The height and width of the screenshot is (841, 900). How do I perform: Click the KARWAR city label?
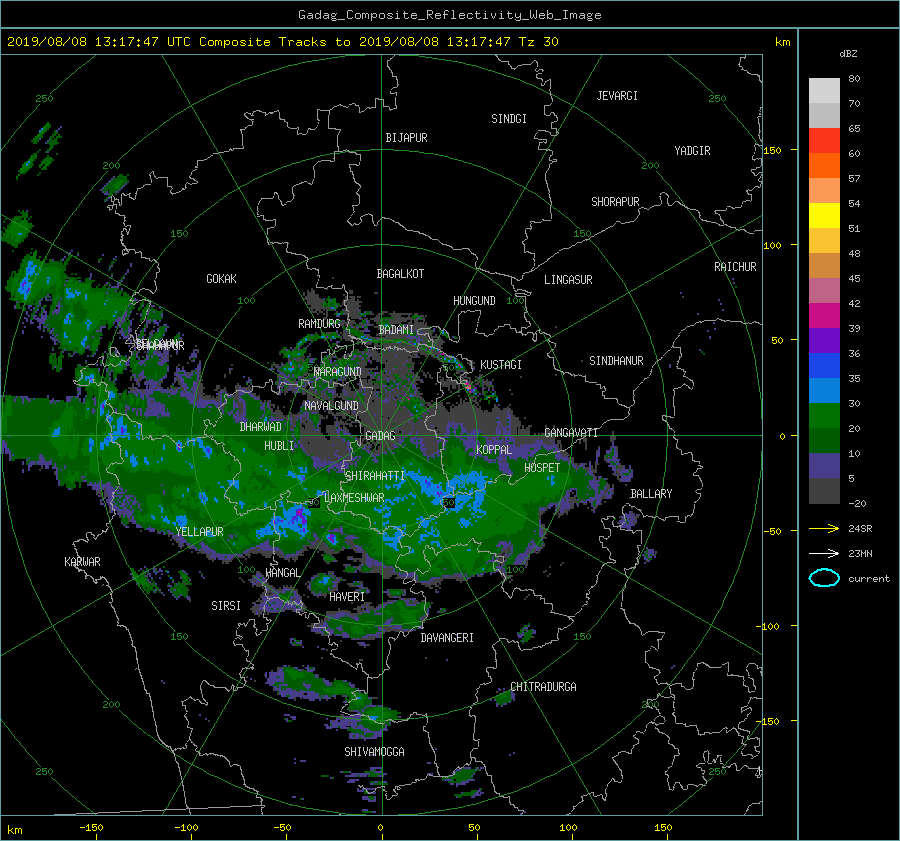[x=82, y=561]
